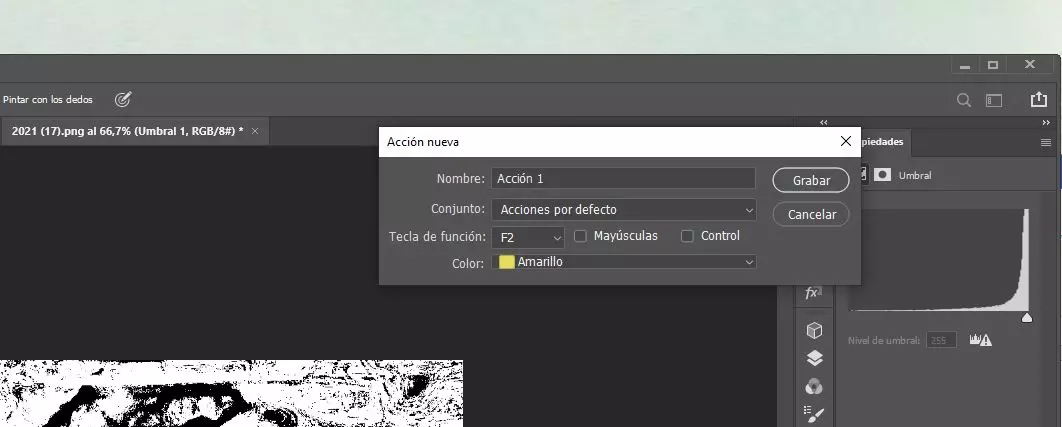Open the 3D cube panel icon
1062x427 pixels.
(814, 330)
